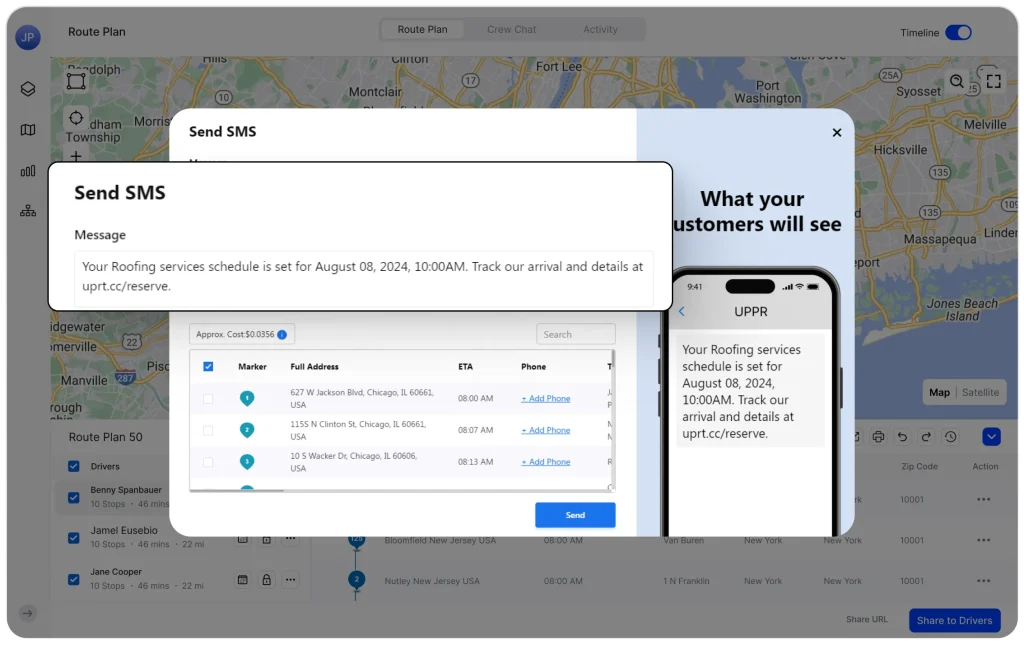Screen dimensions: 1024x645
Task: Click the Send button
Action: coord(575,515)
